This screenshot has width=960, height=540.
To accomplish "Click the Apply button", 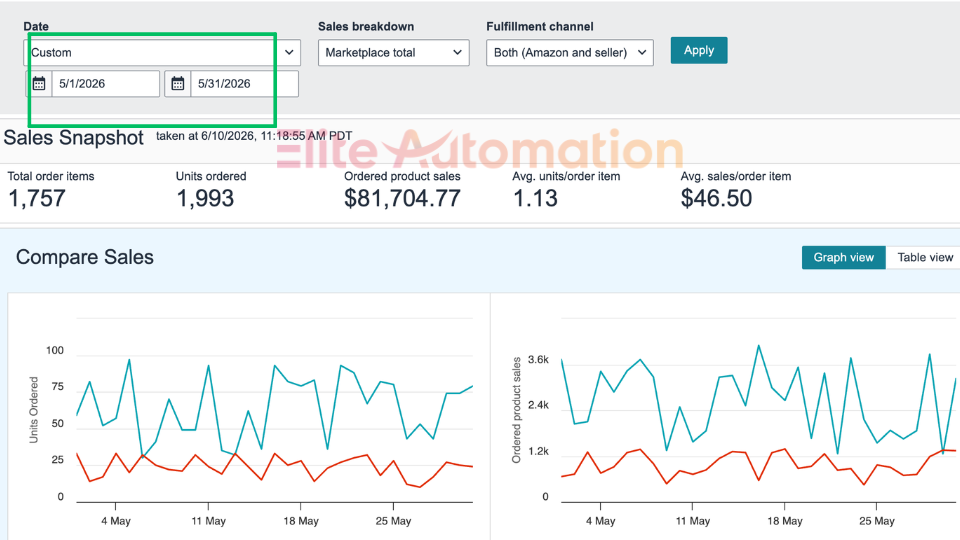I will [699, 50].
